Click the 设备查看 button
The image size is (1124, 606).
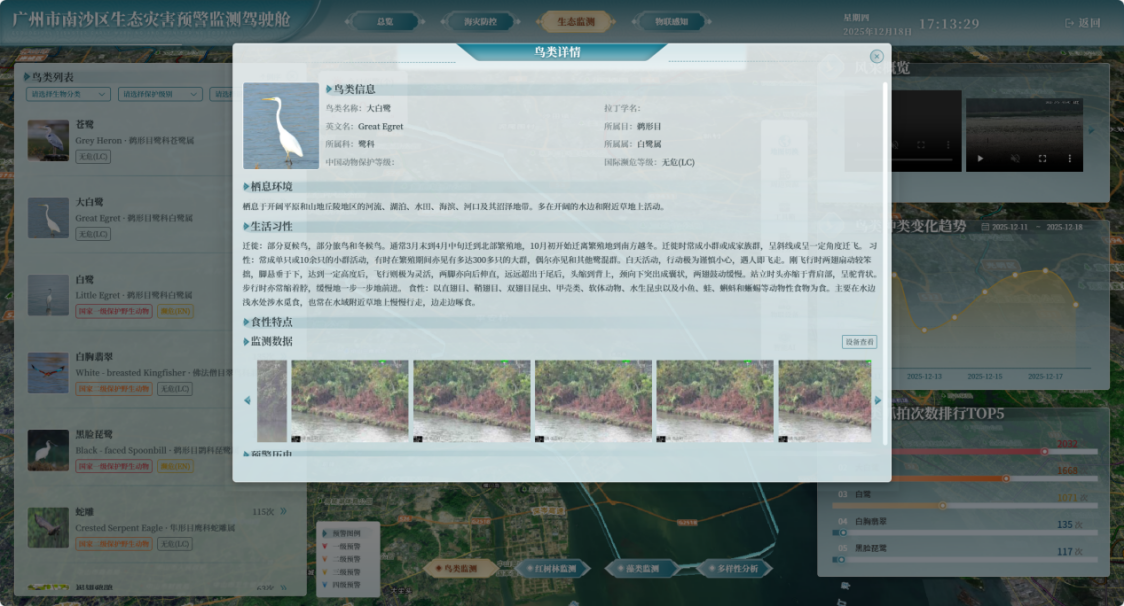[859, 342]
